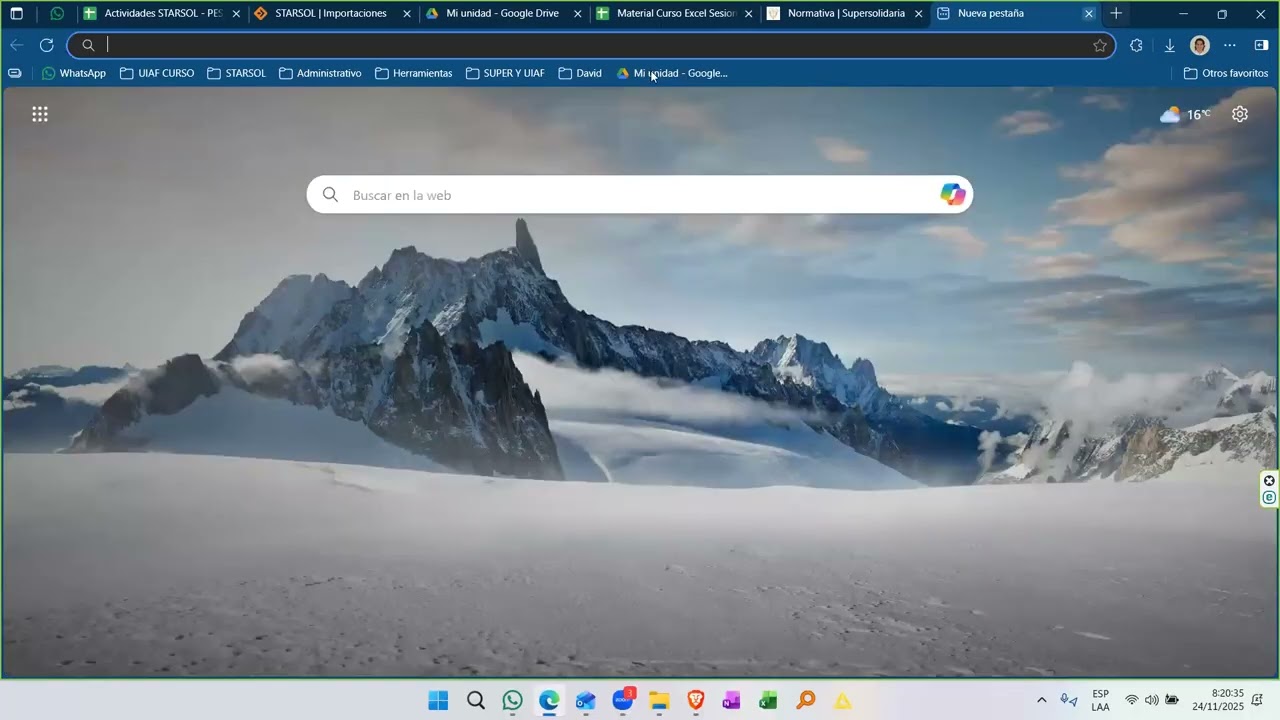Viewport: 1280px width, 720px height.
Task: Open the user profile avatar
Action: (x=1200, y=45)
